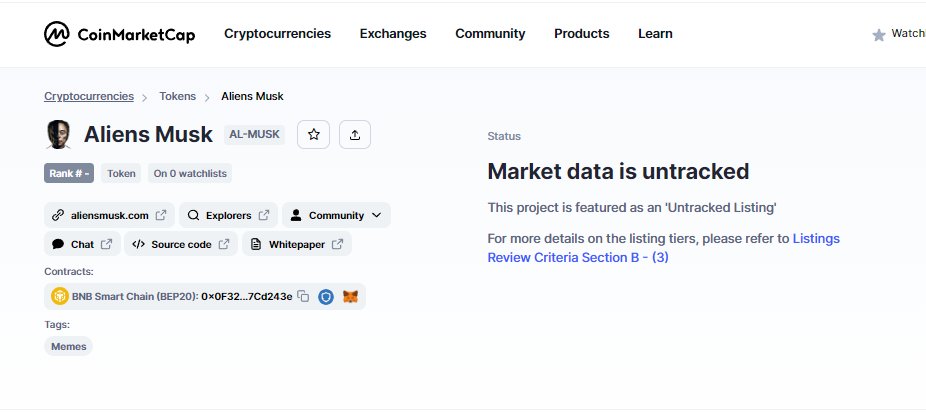
Task: Click the Explorers magnifier icon
Action: point(193,215)
